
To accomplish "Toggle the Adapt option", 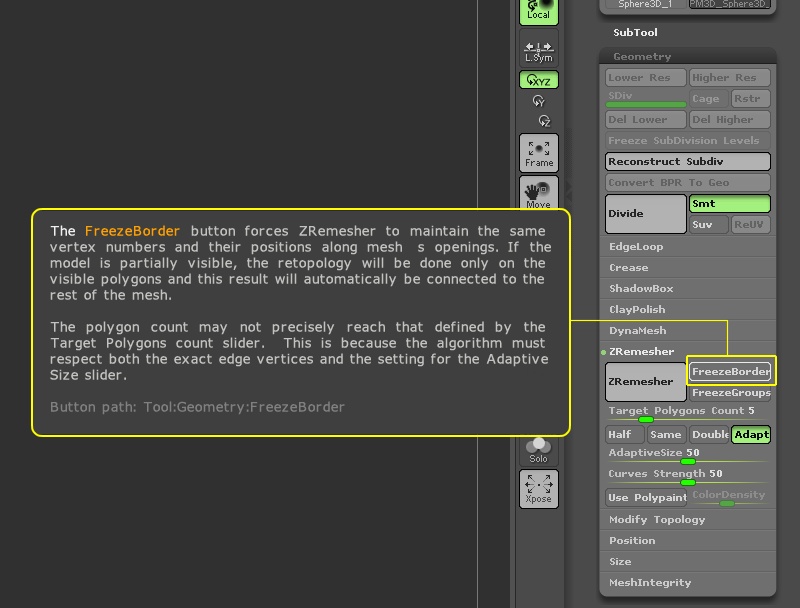I will coord(751,435).
